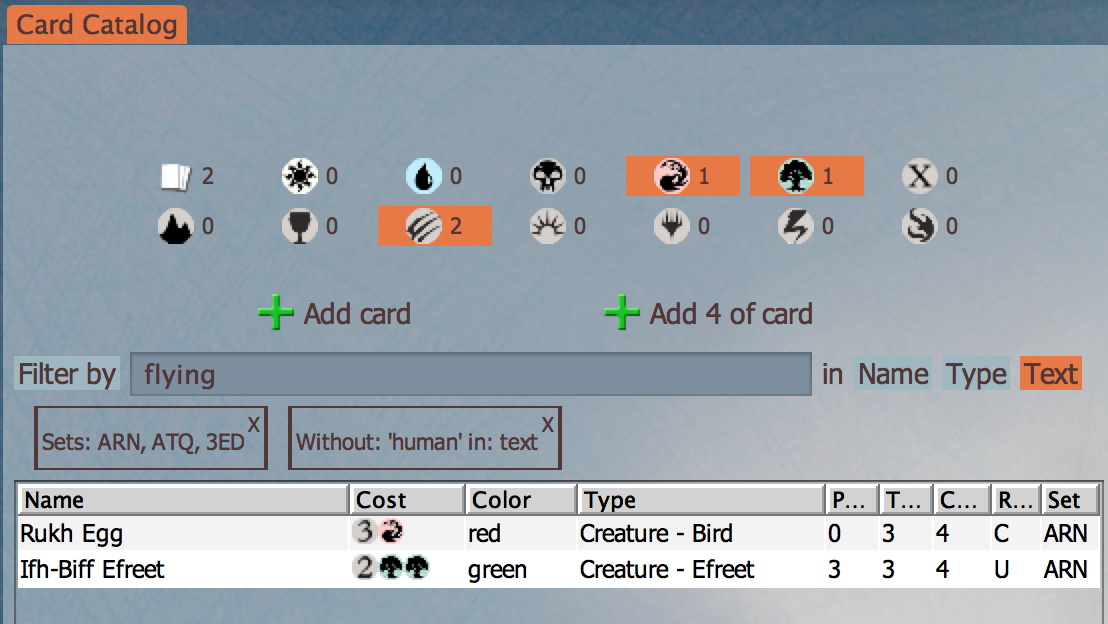Remove the Sets: ARN, ATQ, 3ED filter
Viewport: 1108px width, 624px height.
[254, 424]
